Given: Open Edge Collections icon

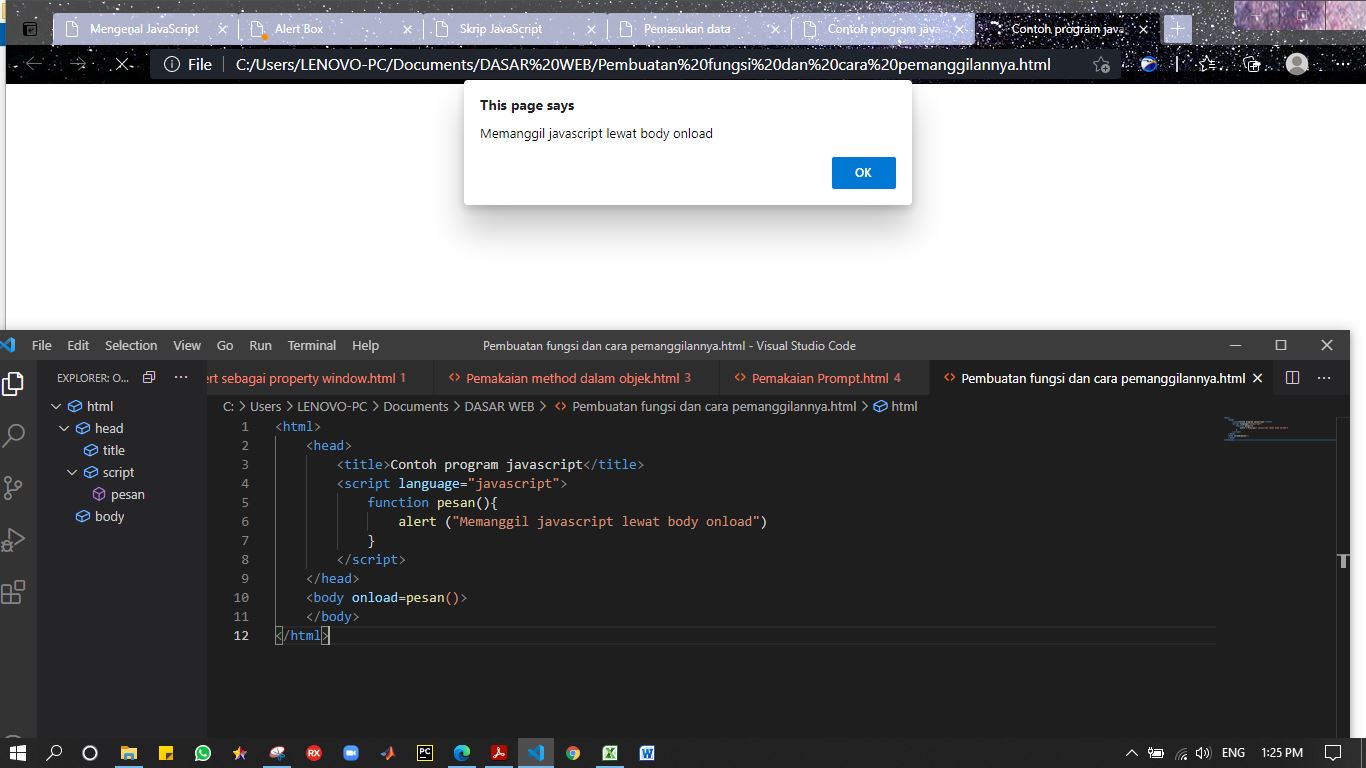Looking at the screenshot, I should [1252, 64].
